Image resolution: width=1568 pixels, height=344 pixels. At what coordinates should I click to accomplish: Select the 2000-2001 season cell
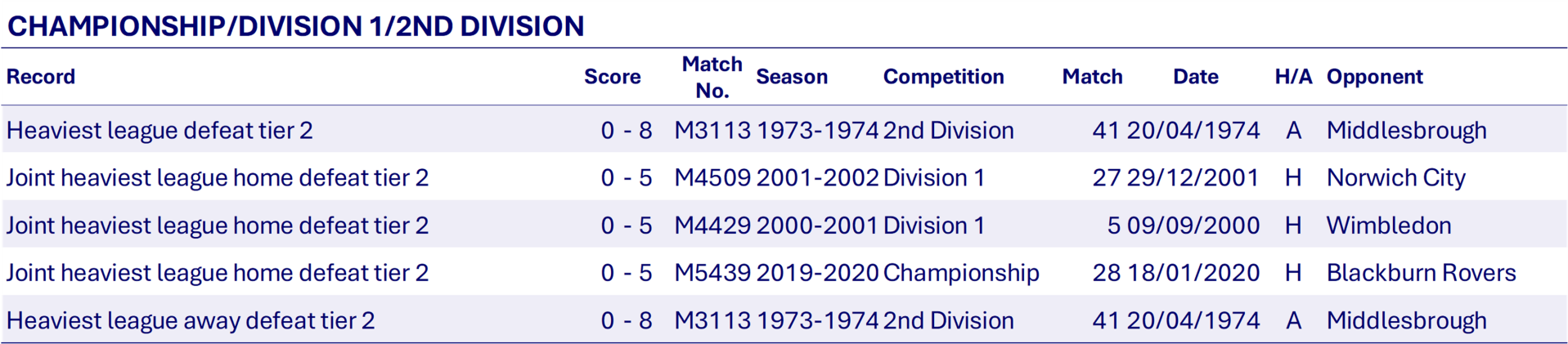816,226
